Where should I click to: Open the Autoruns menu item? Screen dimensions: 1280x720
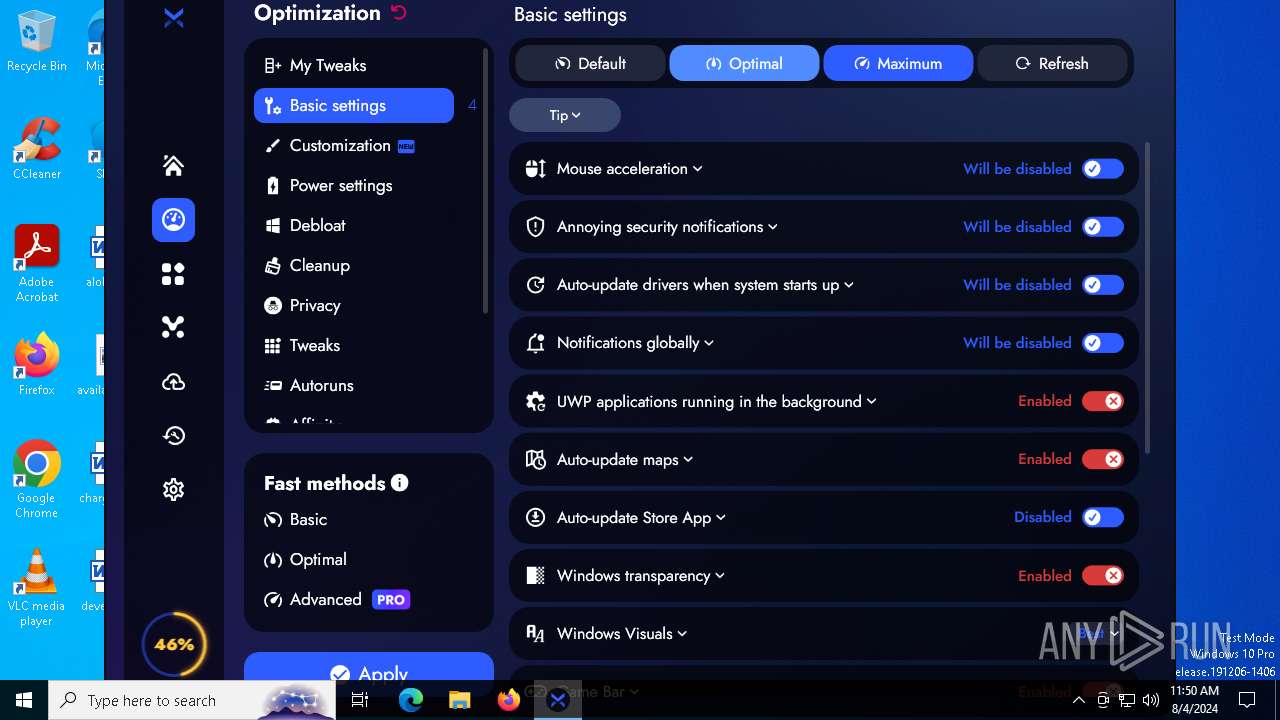click(x=354, y=385)
